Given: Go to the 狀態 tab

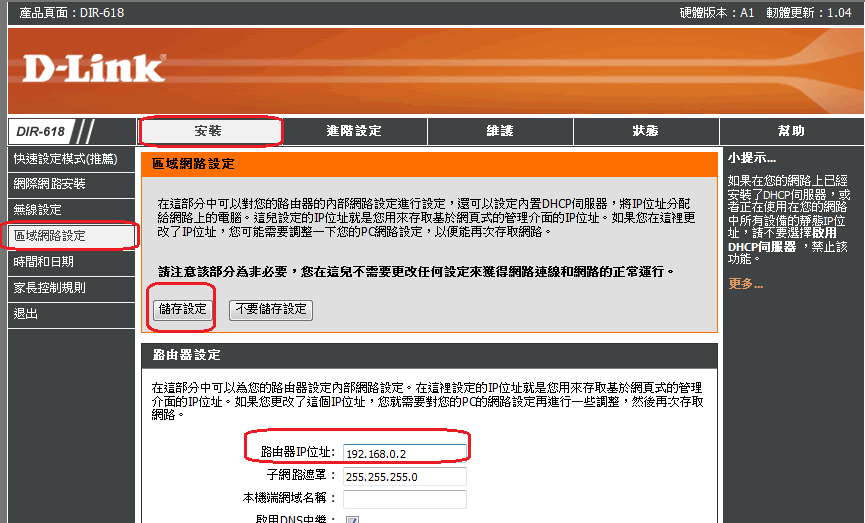Looking at the screenshot, I should pyautogui.click(x=646, y=131).
